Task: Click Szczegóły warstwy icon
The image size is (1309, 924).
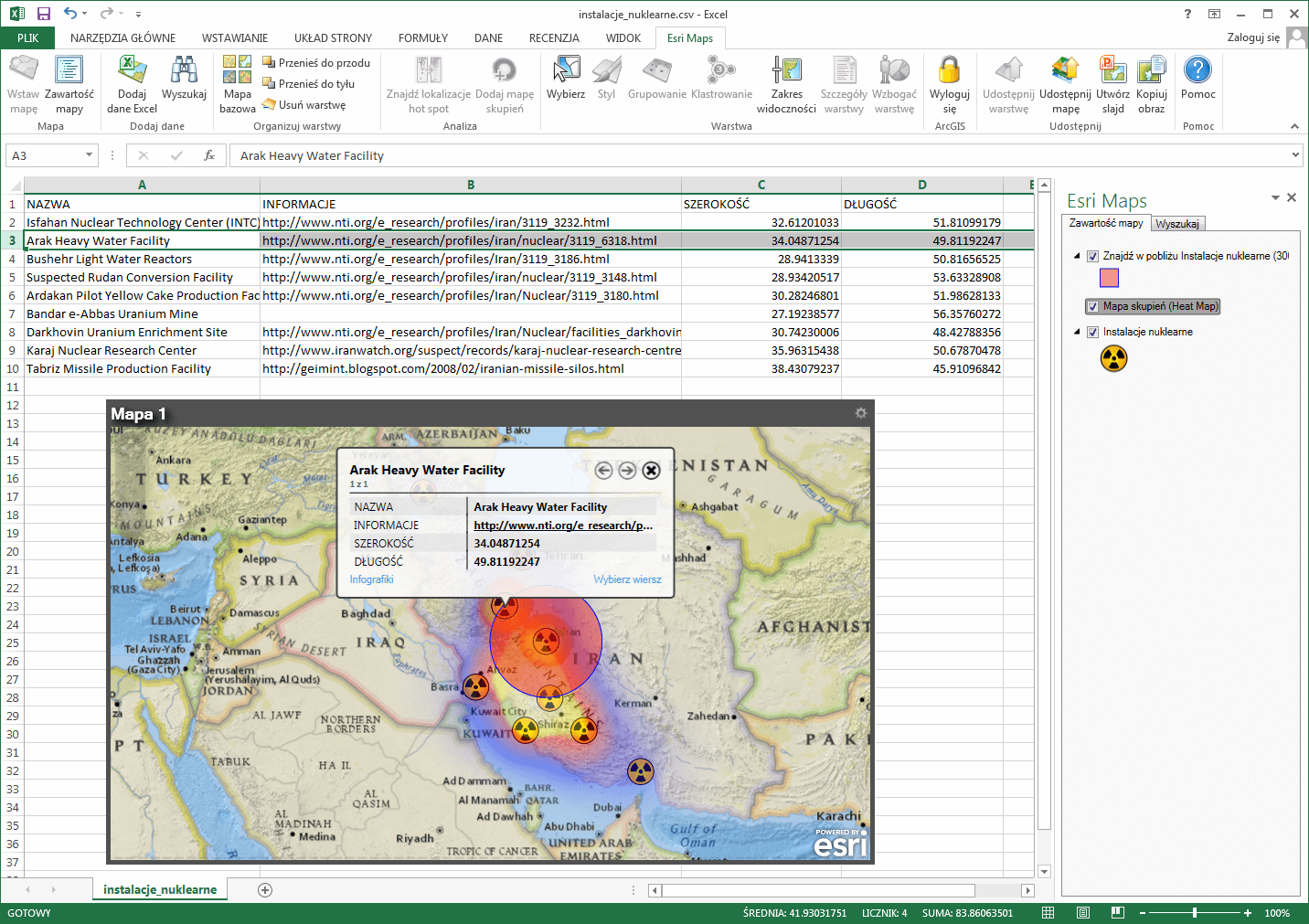Action: [844, 84]
